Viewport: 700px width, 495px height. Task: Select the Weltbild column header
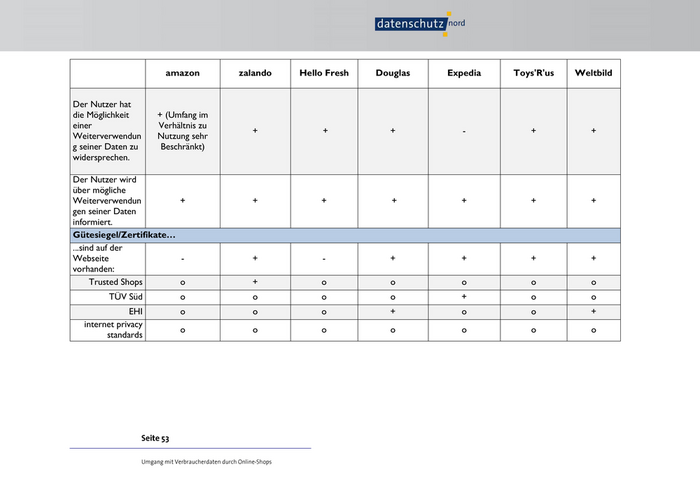pyautogui.click(x=593, y=74)
